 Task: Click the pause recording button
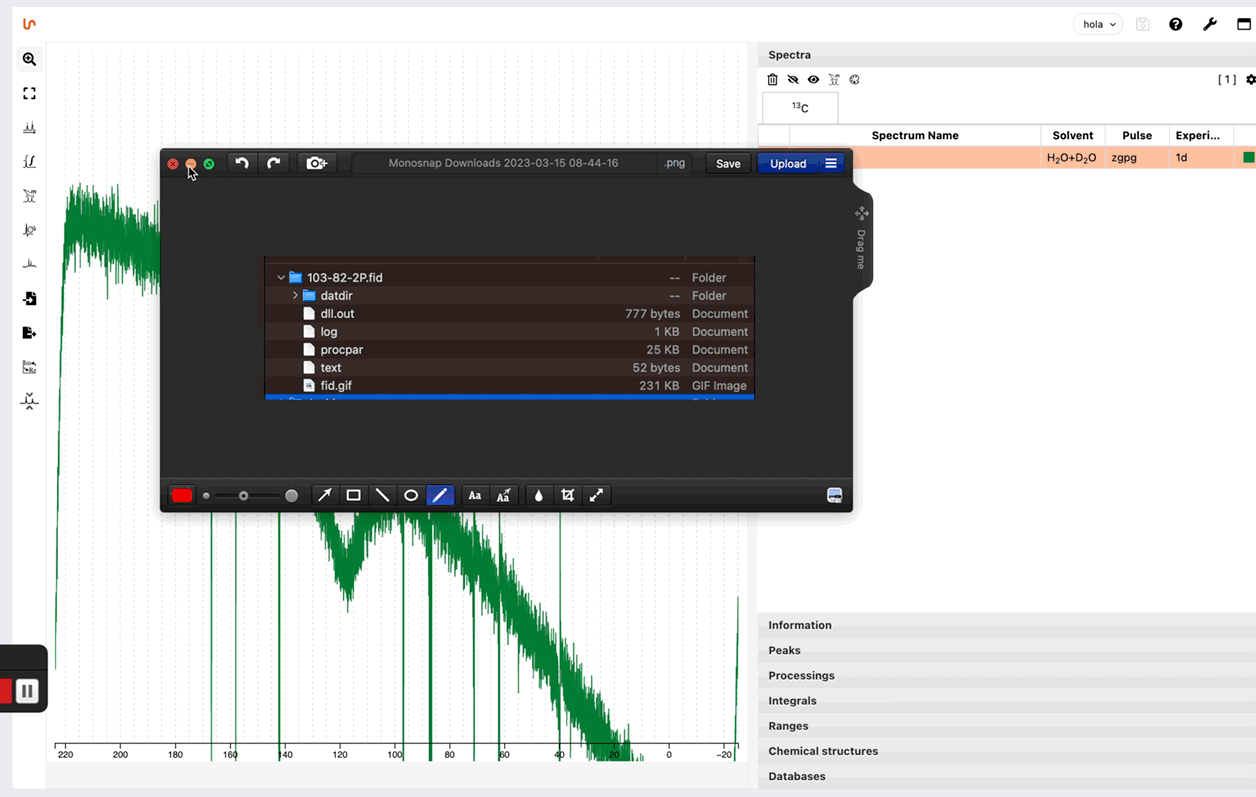tap(27, 691)
